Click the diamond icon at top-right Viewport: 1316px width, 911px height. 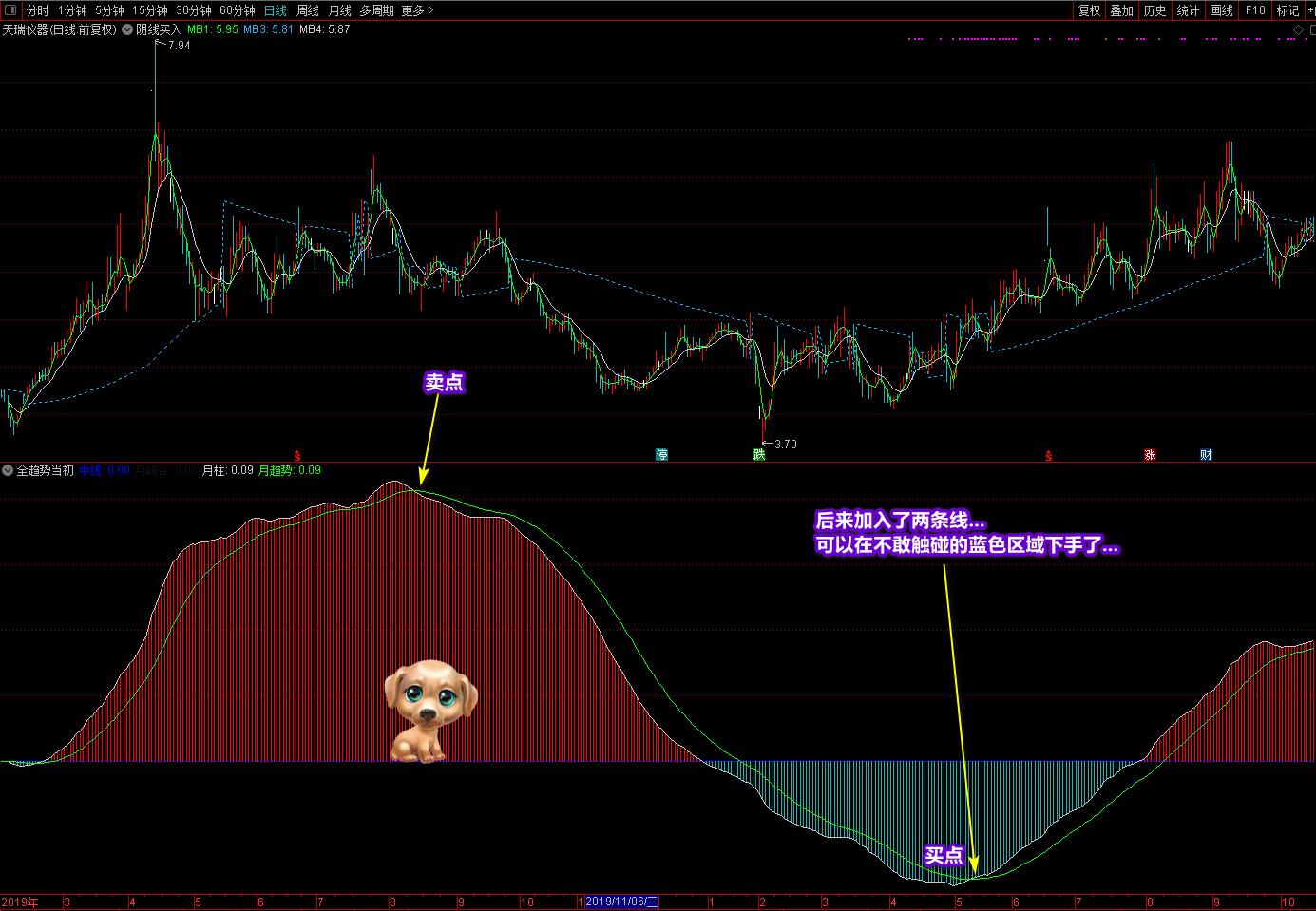point(1299,30)
